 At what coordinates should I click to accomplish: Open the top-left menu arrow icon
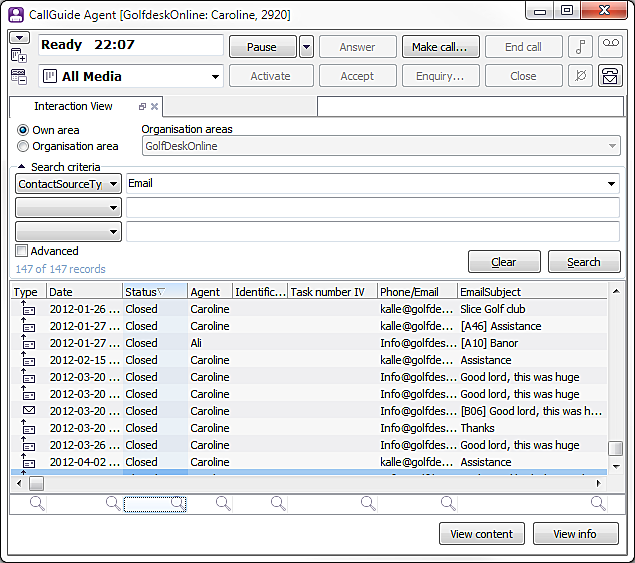tap(19, 38)
